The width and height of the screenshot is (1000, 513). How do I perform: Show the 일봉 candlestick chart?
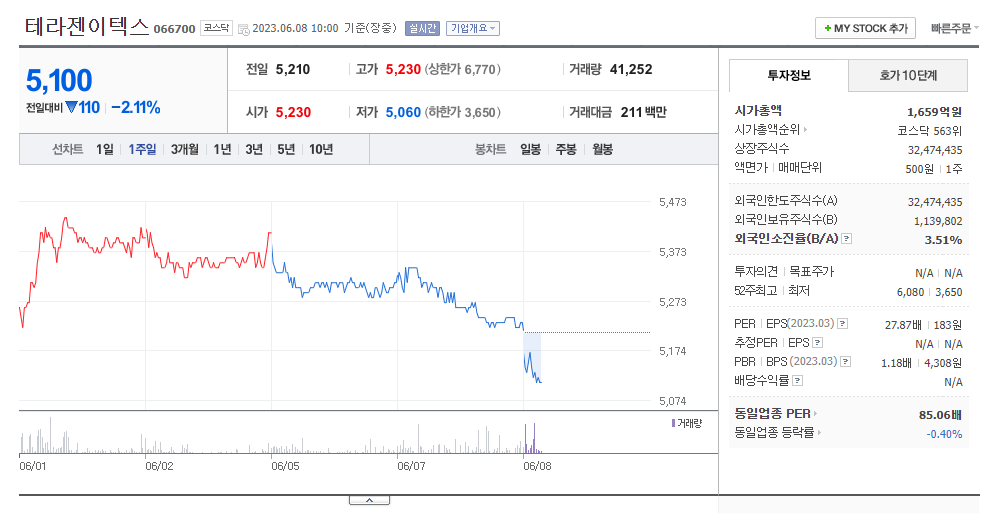(x=530, y=149)
